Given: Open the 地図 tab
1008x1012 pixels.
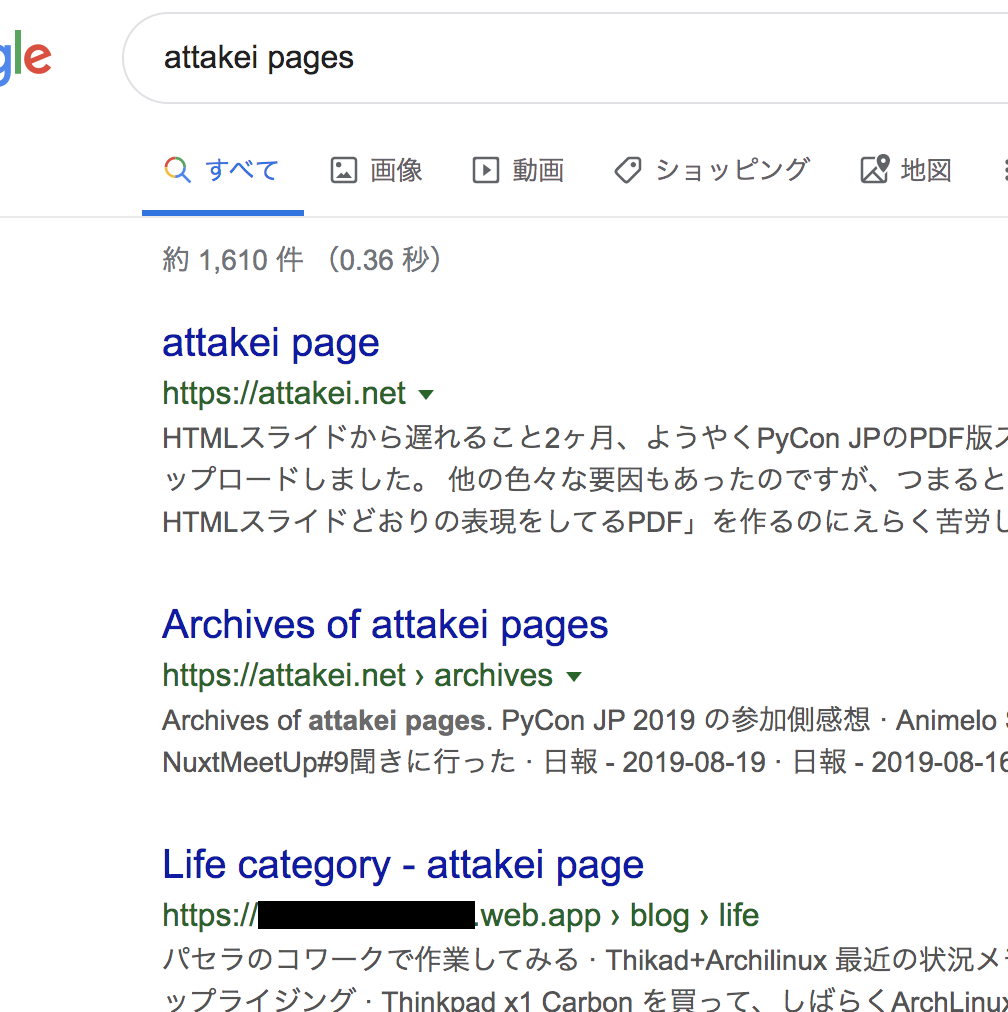Looking at the screenshot, I should [x=906, y=170].
